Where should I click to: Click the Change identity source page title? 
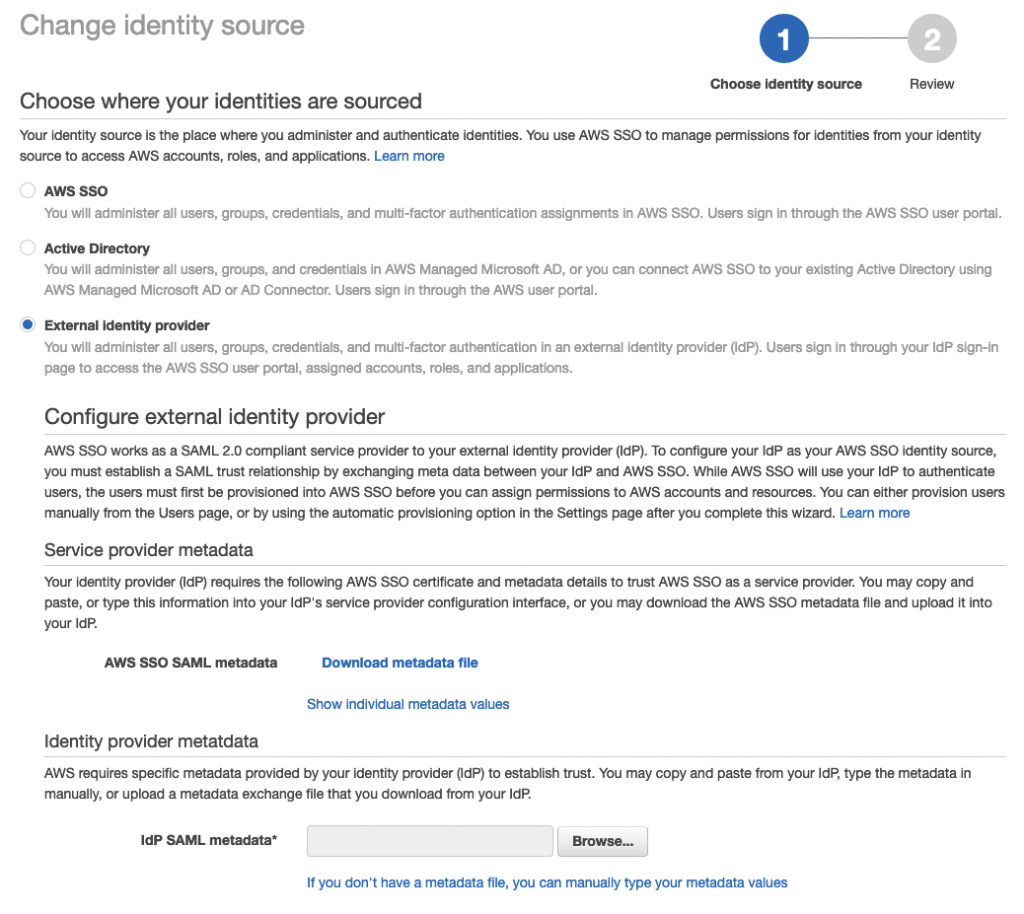pos(162,25)
